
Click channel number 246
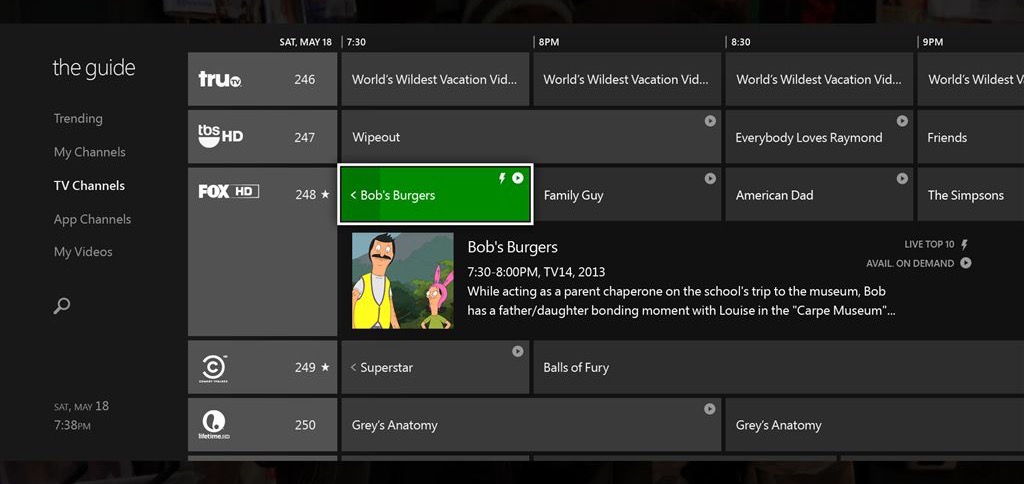click(304, 79)
